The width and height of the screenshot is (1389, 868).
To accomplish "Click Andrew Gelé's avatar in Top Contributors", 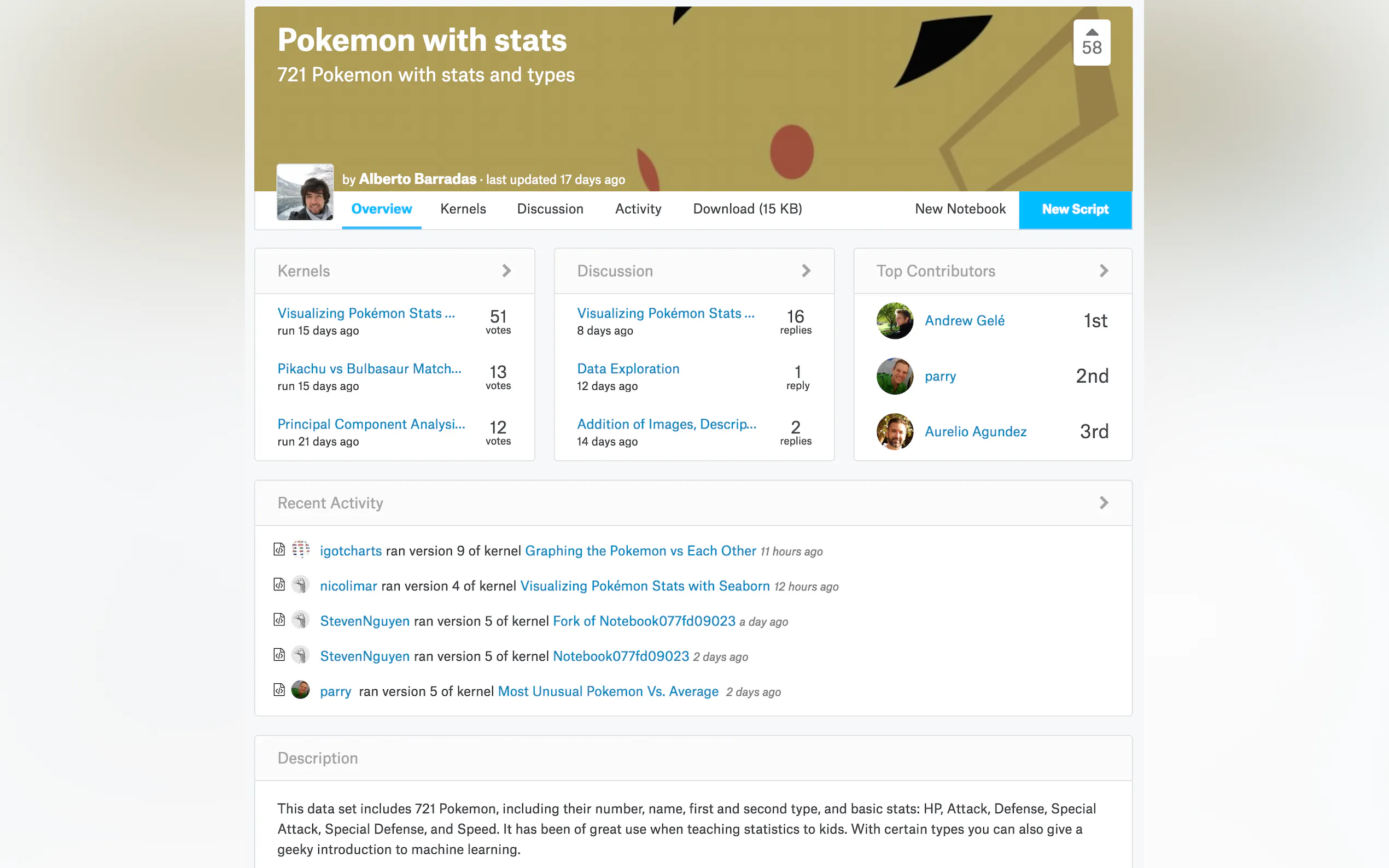I will coord(894,320).
